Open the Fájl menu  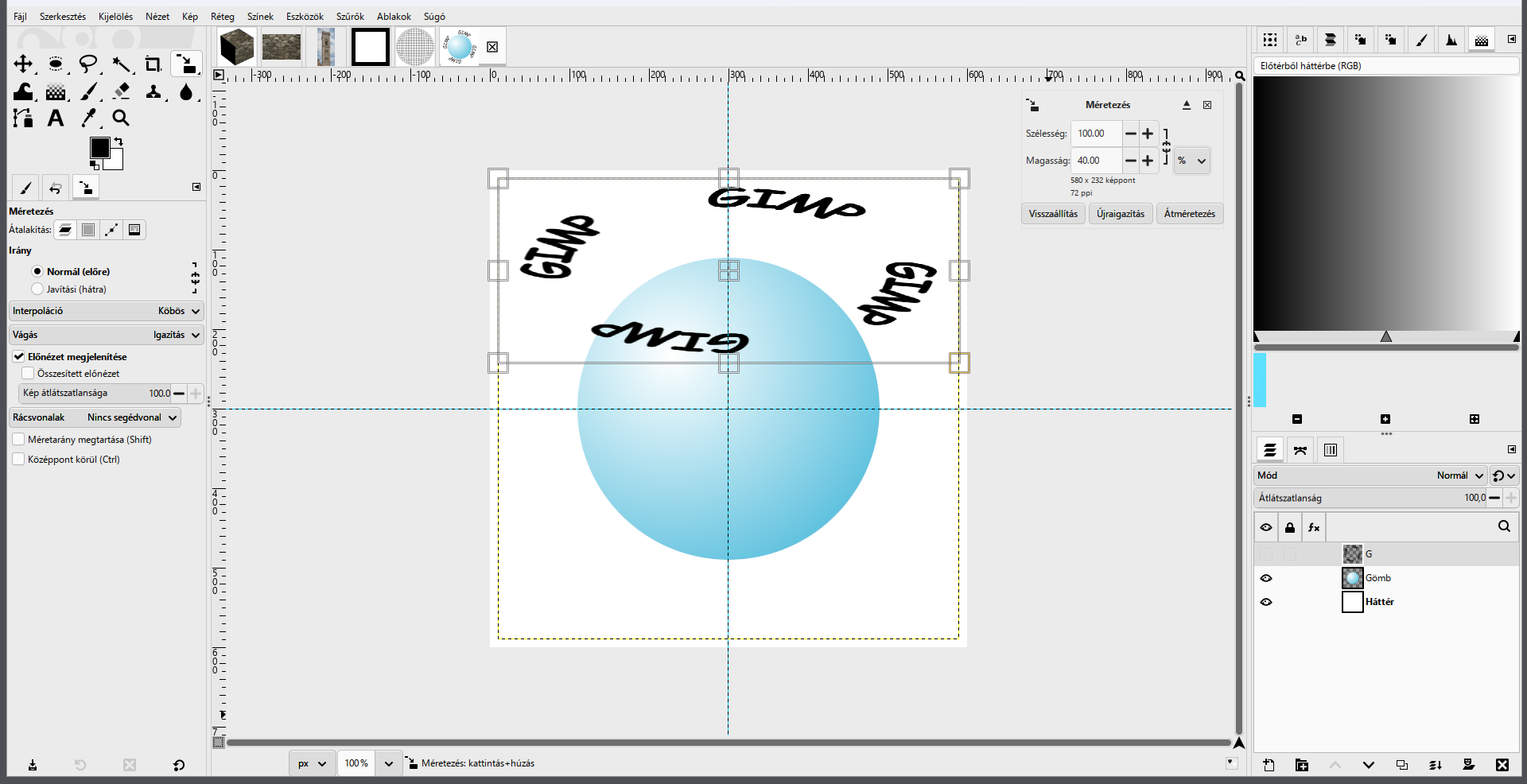click(x=20, y=17)
